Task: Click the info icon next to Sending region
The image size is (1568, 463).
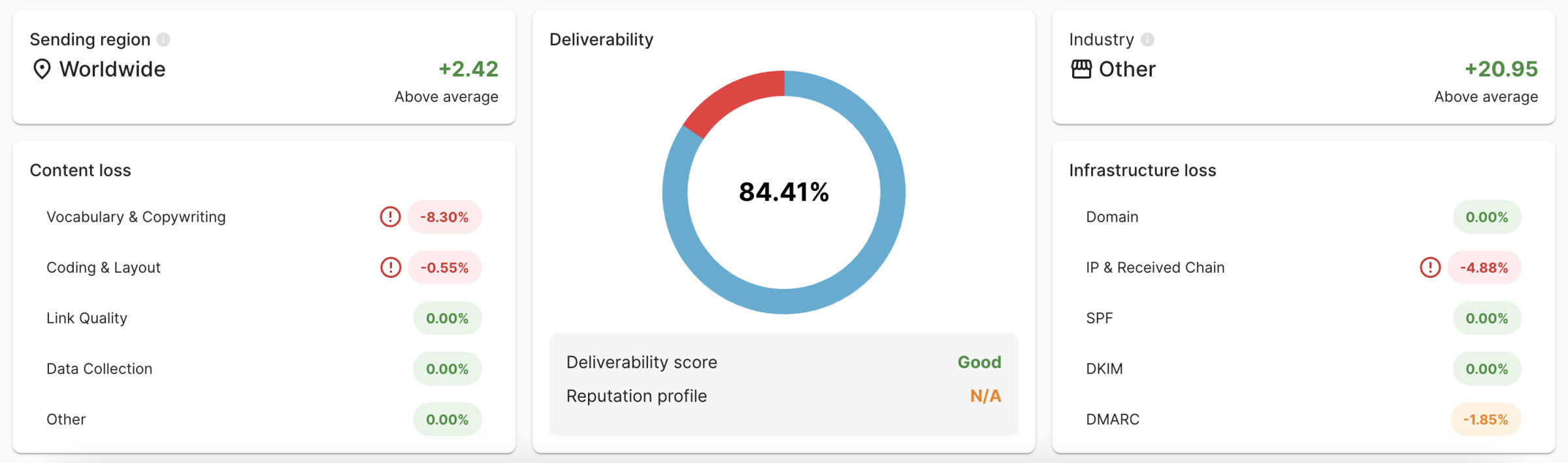Action: 165,39
